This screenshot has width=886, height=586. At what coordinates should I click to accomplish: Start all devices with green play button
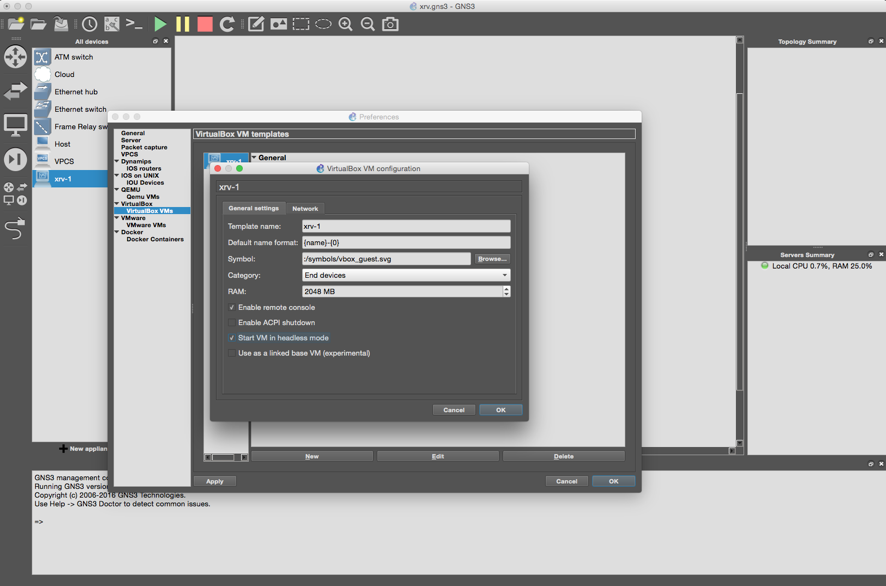tap(160, 24)
